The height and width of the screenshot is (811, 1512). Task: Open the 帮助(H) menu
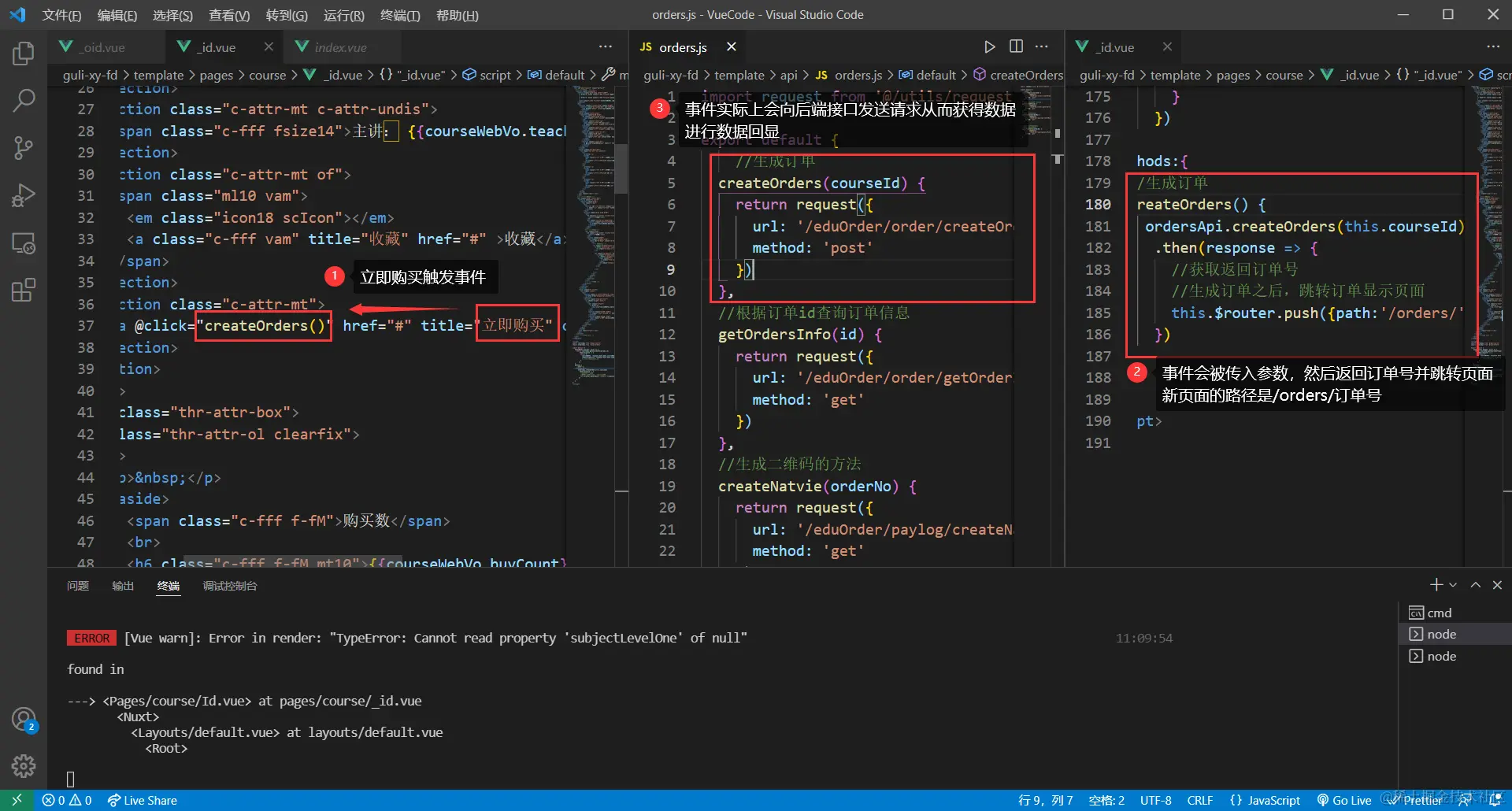[458, 15]
